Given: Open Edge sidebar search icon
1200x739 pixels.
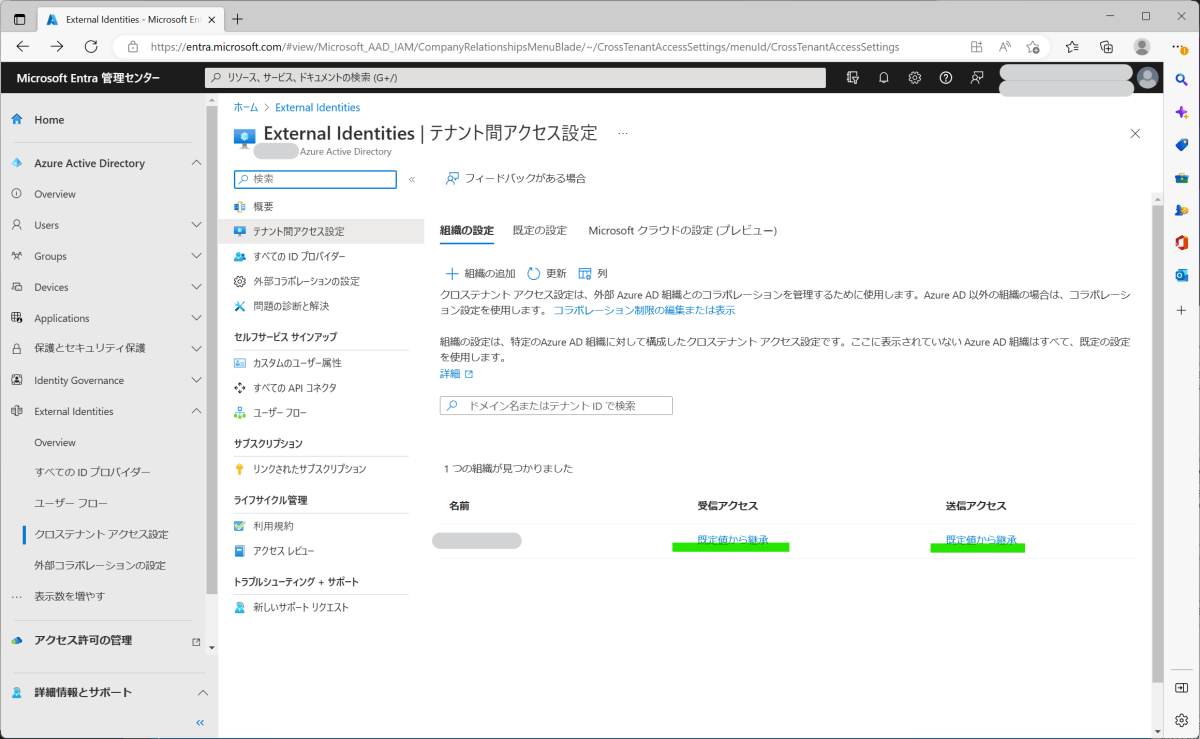Looking at the screenshot, I should coord(1181,79).
